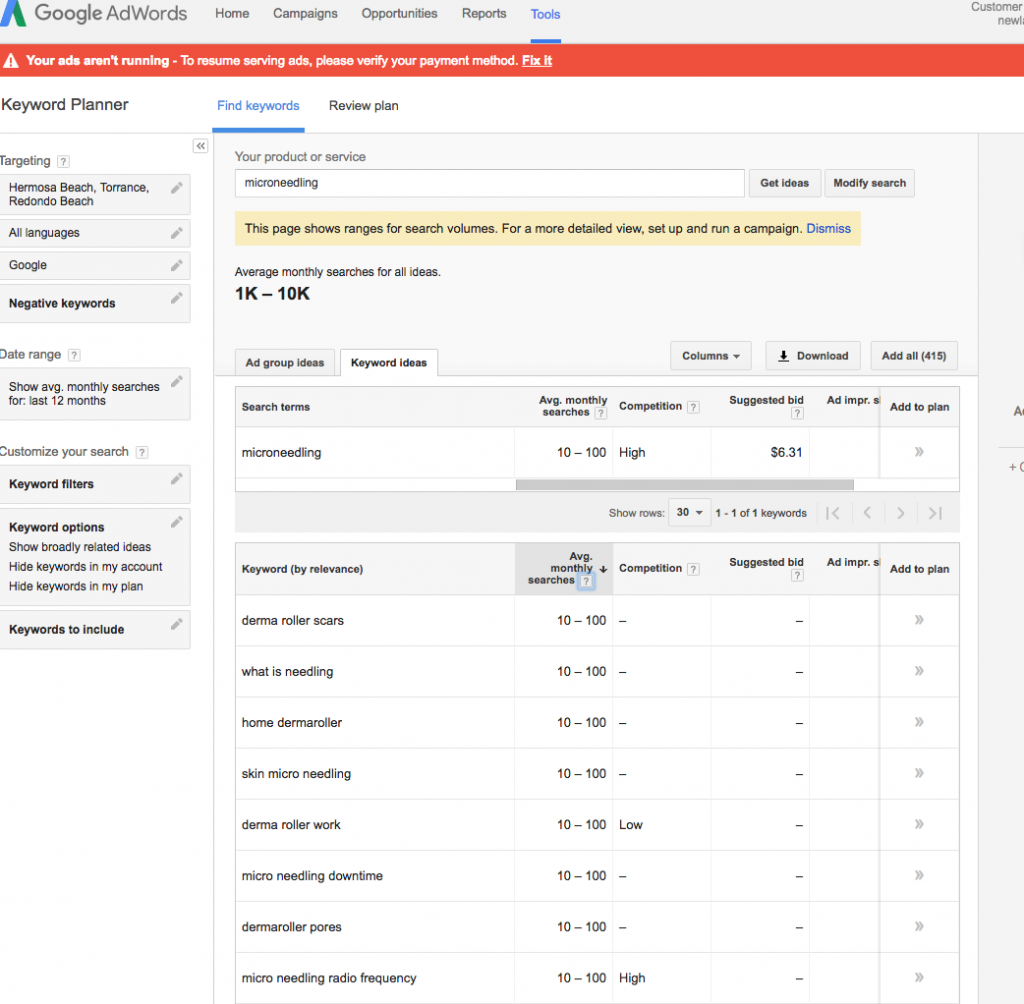Add skin micro needling to plan
Viewport: 1024px width, 1004px height.
[x=919, y=773]
